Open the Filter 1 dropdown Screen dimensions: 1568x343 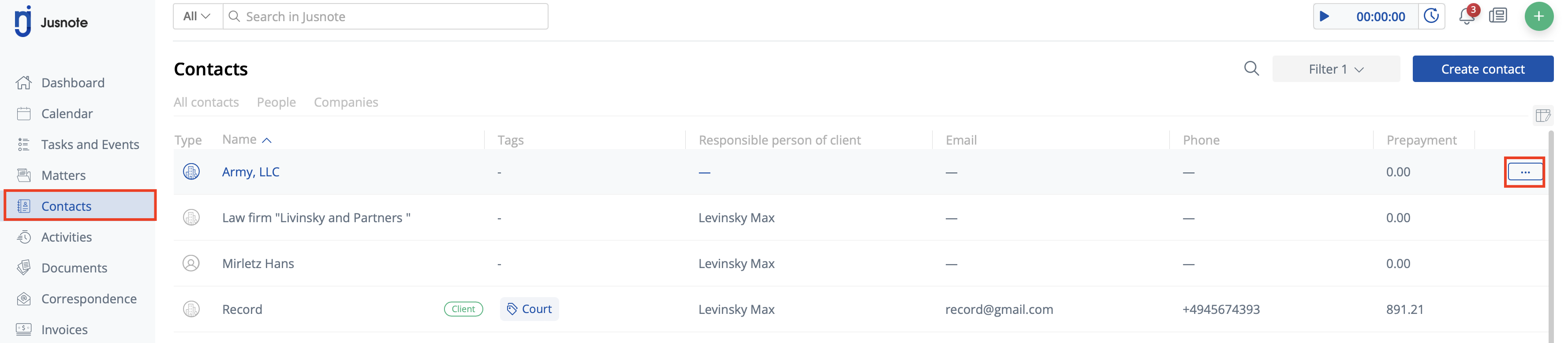[1336, 69]
